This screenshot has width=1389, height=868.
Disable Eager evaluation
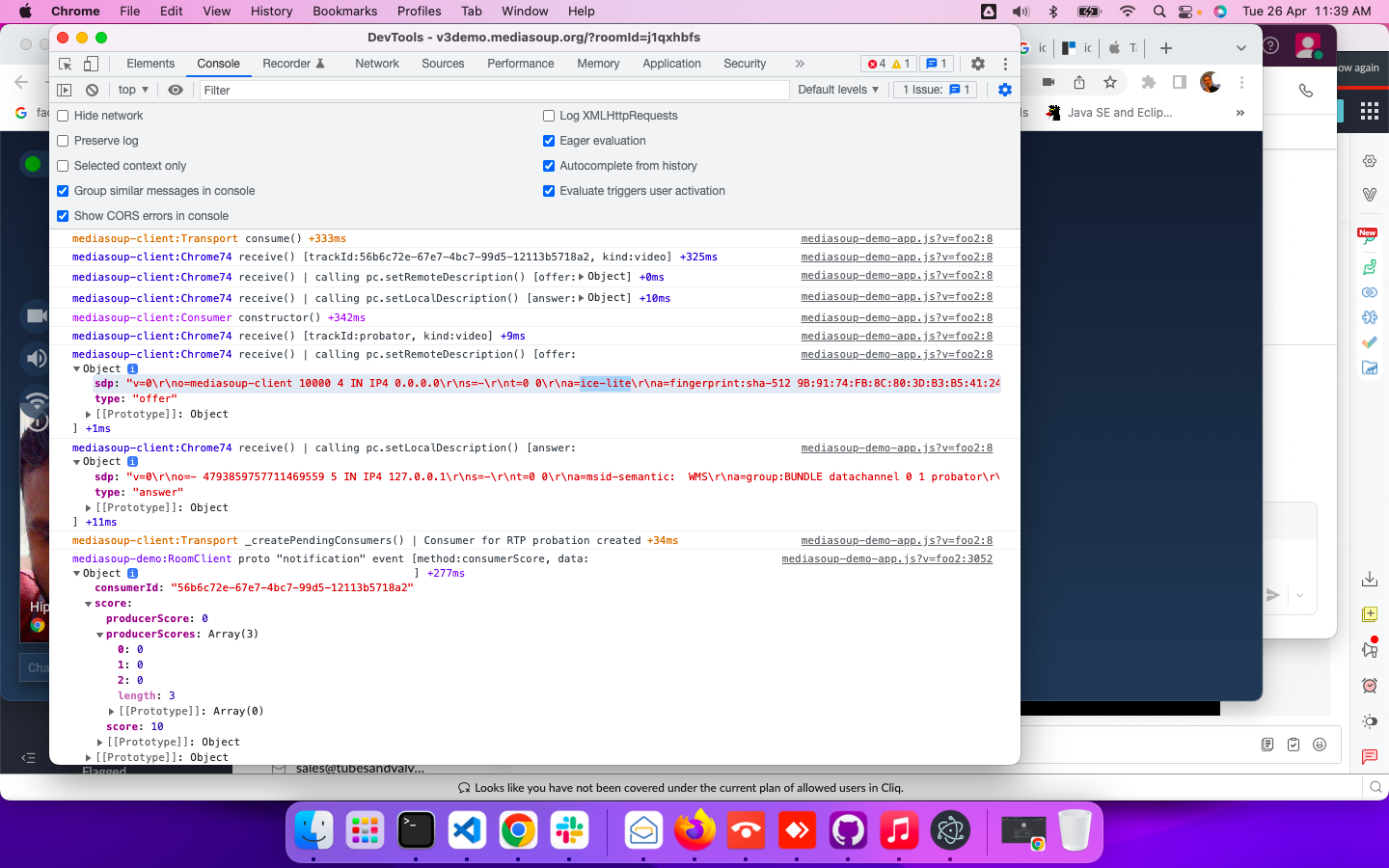(549, 140)
